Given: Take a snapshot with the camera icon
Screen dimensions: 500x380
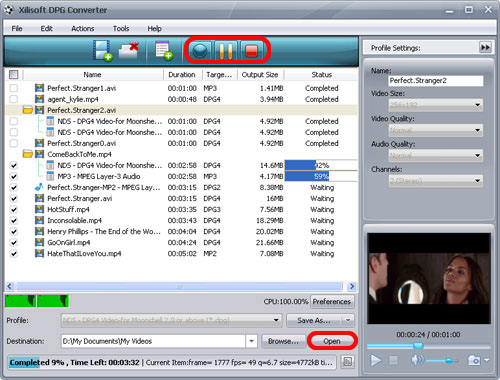Looking at the screenshot, I should tap(473, 360).
